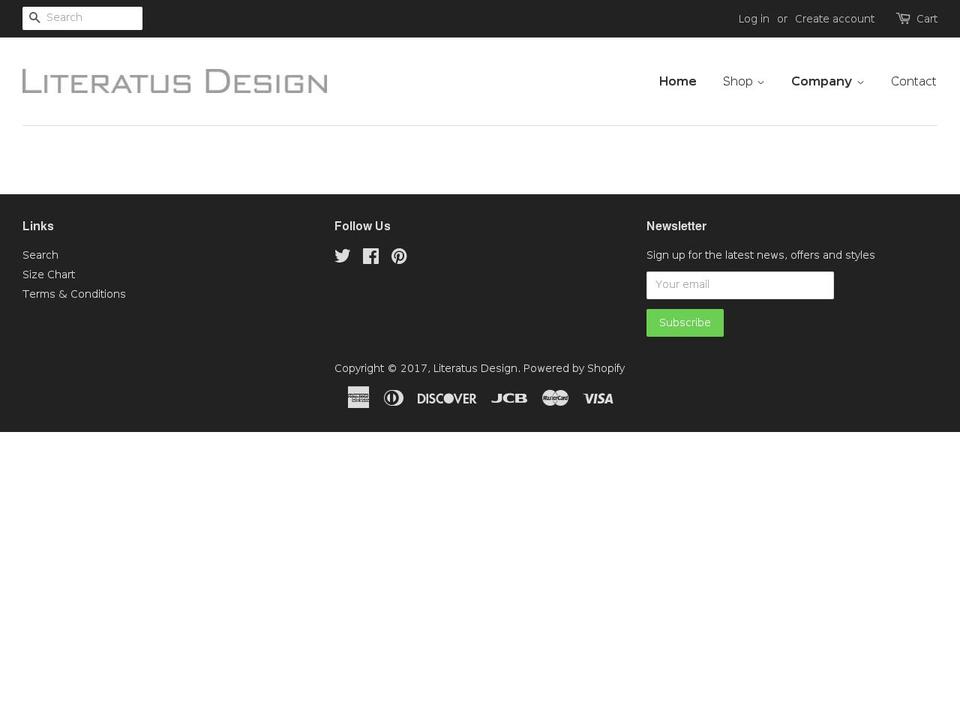The height and width of the screenshot is (720, 960).
Task: Open the shopping cart icon
Action: point(903,18)
